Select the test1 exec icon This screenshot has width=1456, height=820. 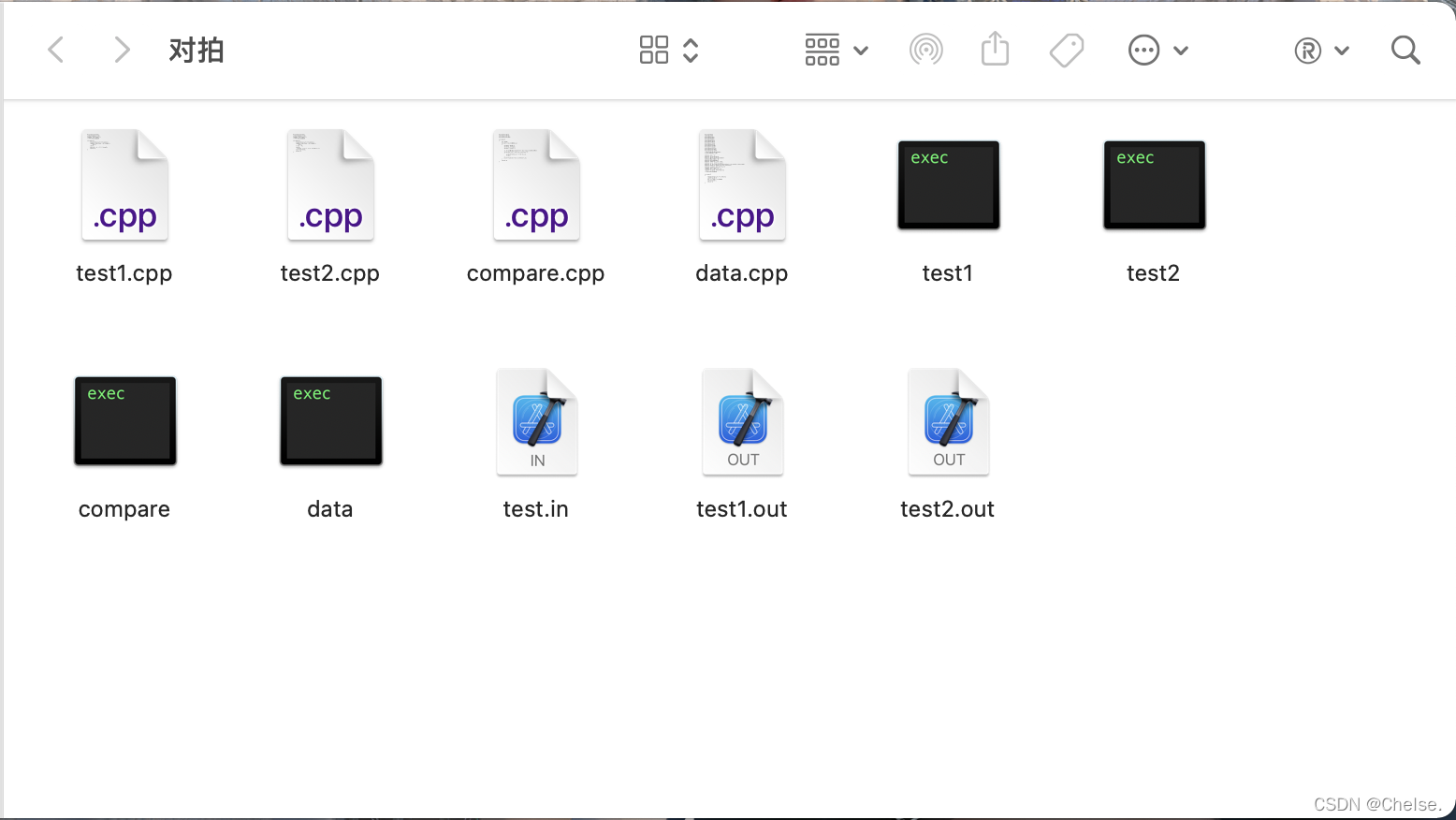click(x=948, y=185)
